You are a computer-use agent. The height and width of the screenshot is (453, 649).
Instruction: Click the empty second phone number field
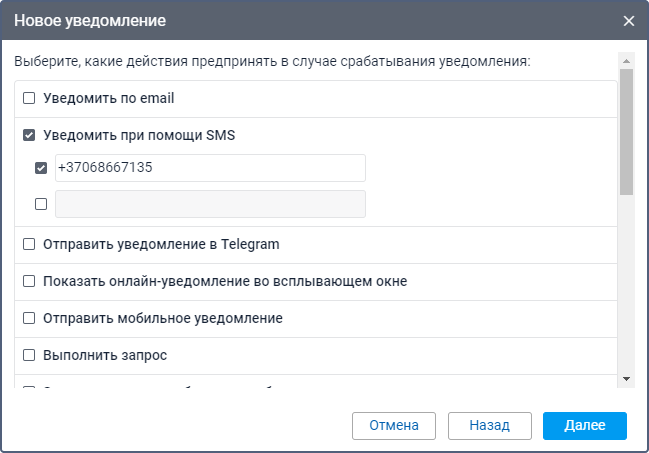pyautogui.click(x=210, y=204)
